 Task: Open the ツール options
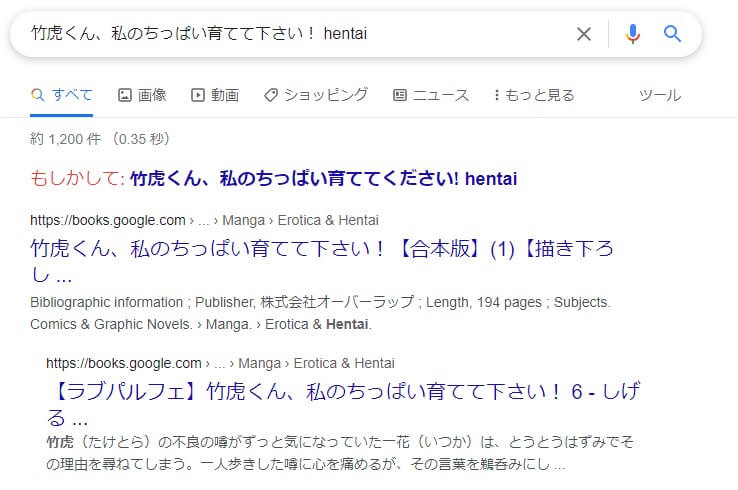click(x=660, y=95)
